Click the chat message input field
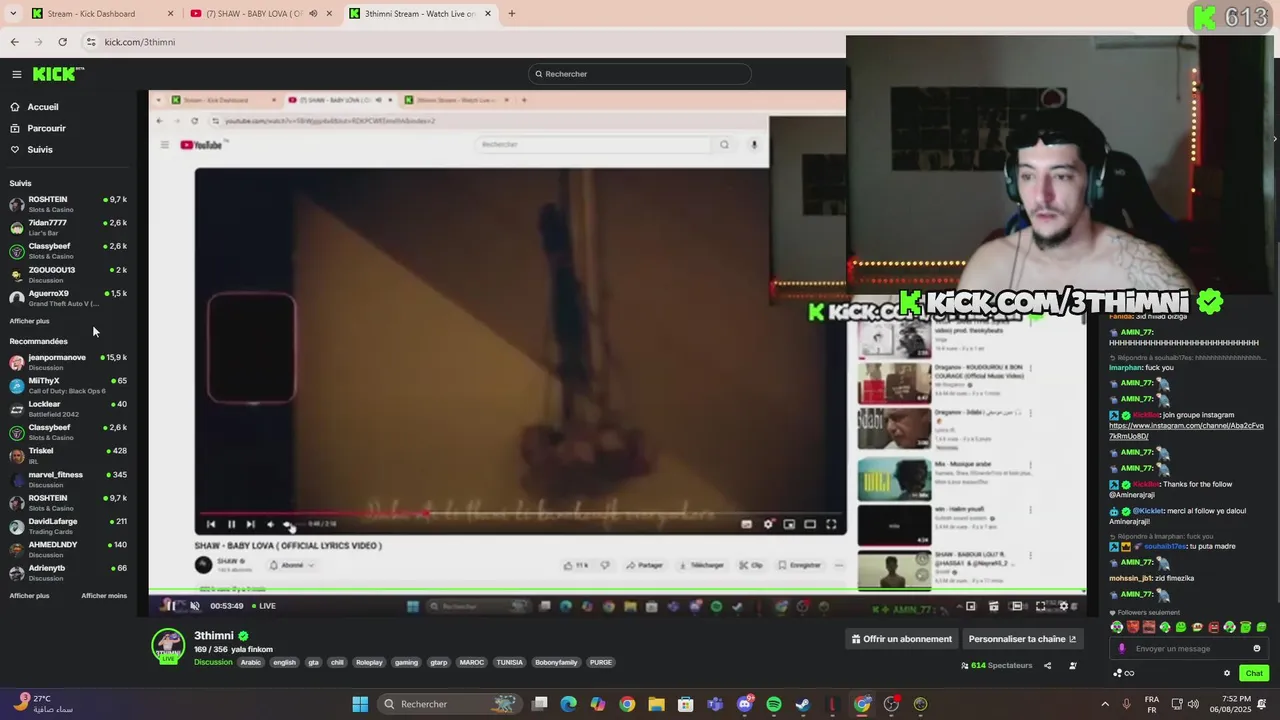The image size is (1280, 720). tap(1190, 649)
